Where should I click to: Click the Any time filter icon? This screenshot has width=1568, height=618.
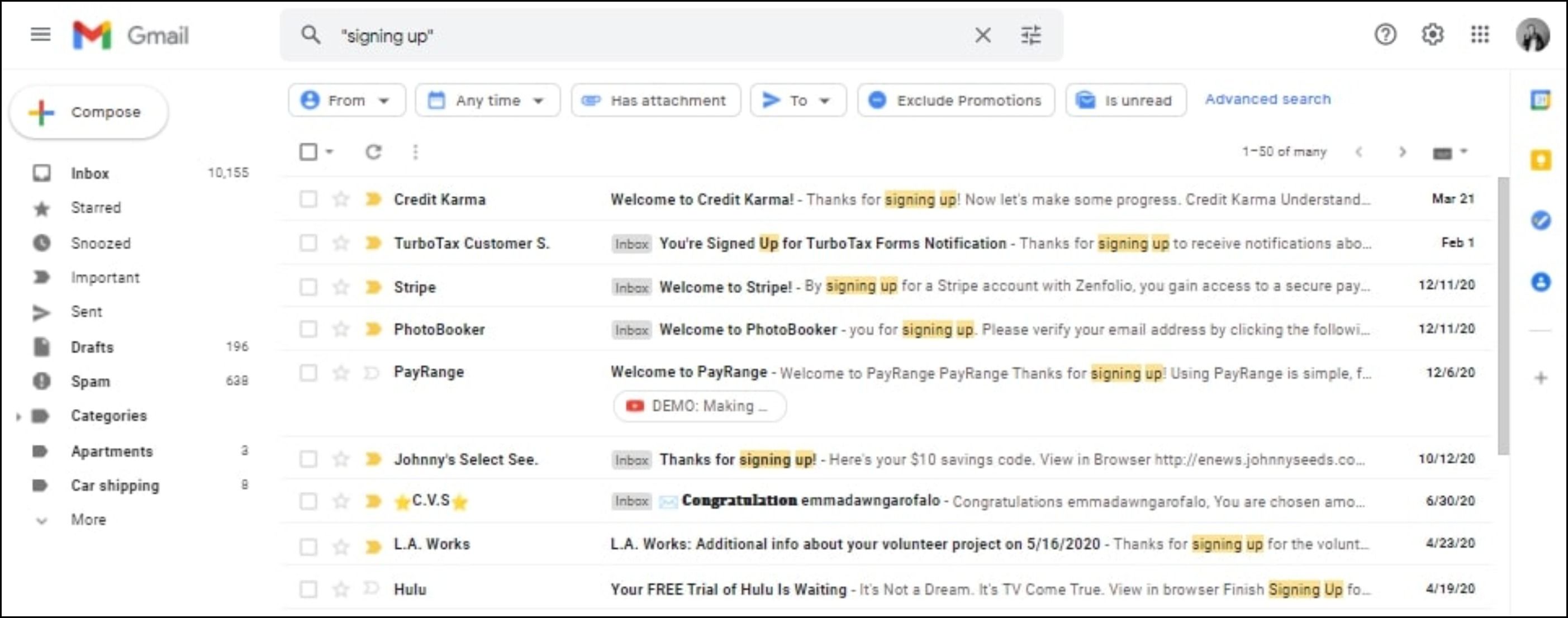[x=437, y=99]
